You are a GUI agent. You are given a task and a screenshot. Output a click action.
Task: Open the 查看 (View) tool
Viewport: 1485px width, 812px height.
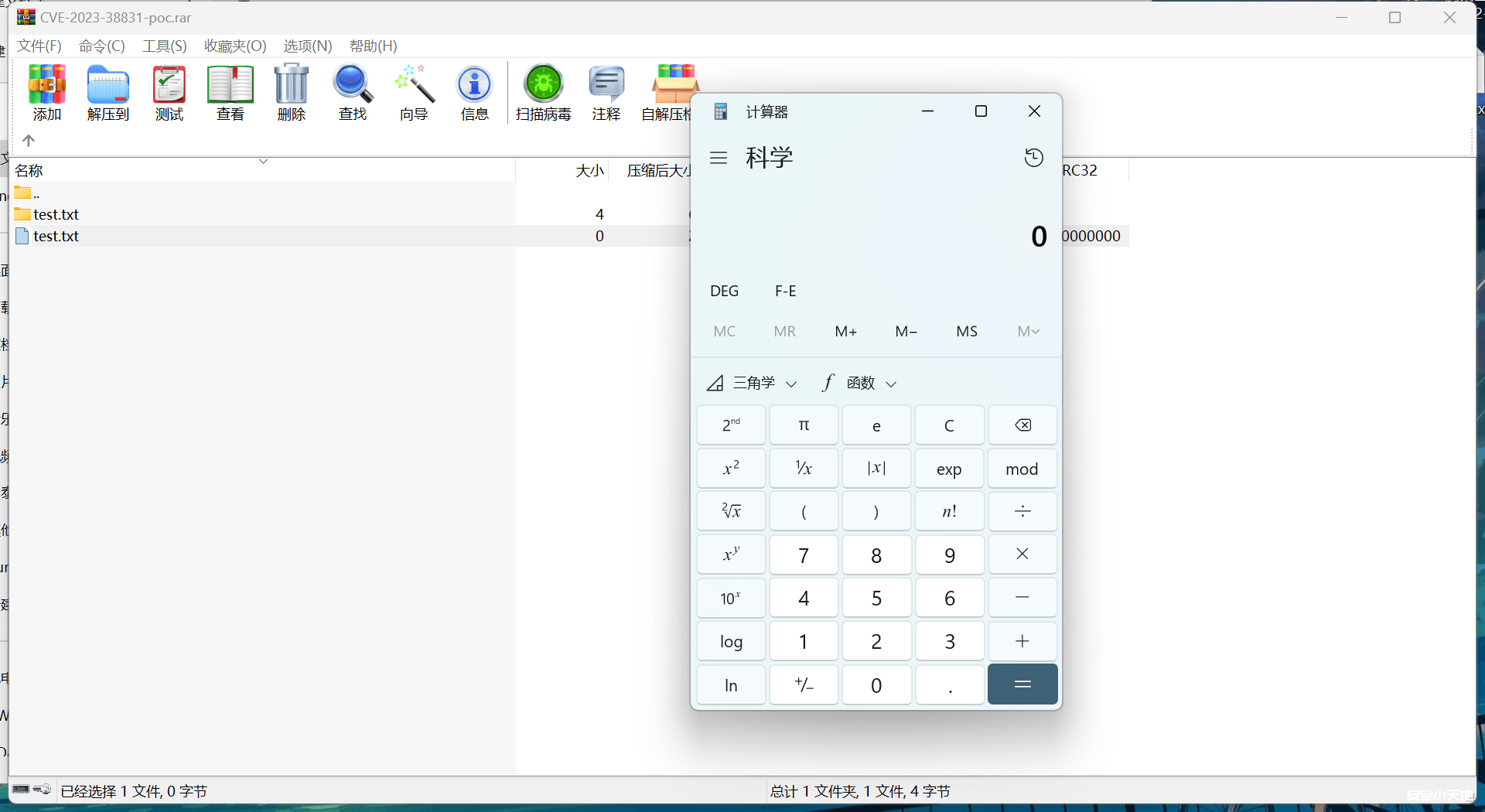(x=230, y=92)
